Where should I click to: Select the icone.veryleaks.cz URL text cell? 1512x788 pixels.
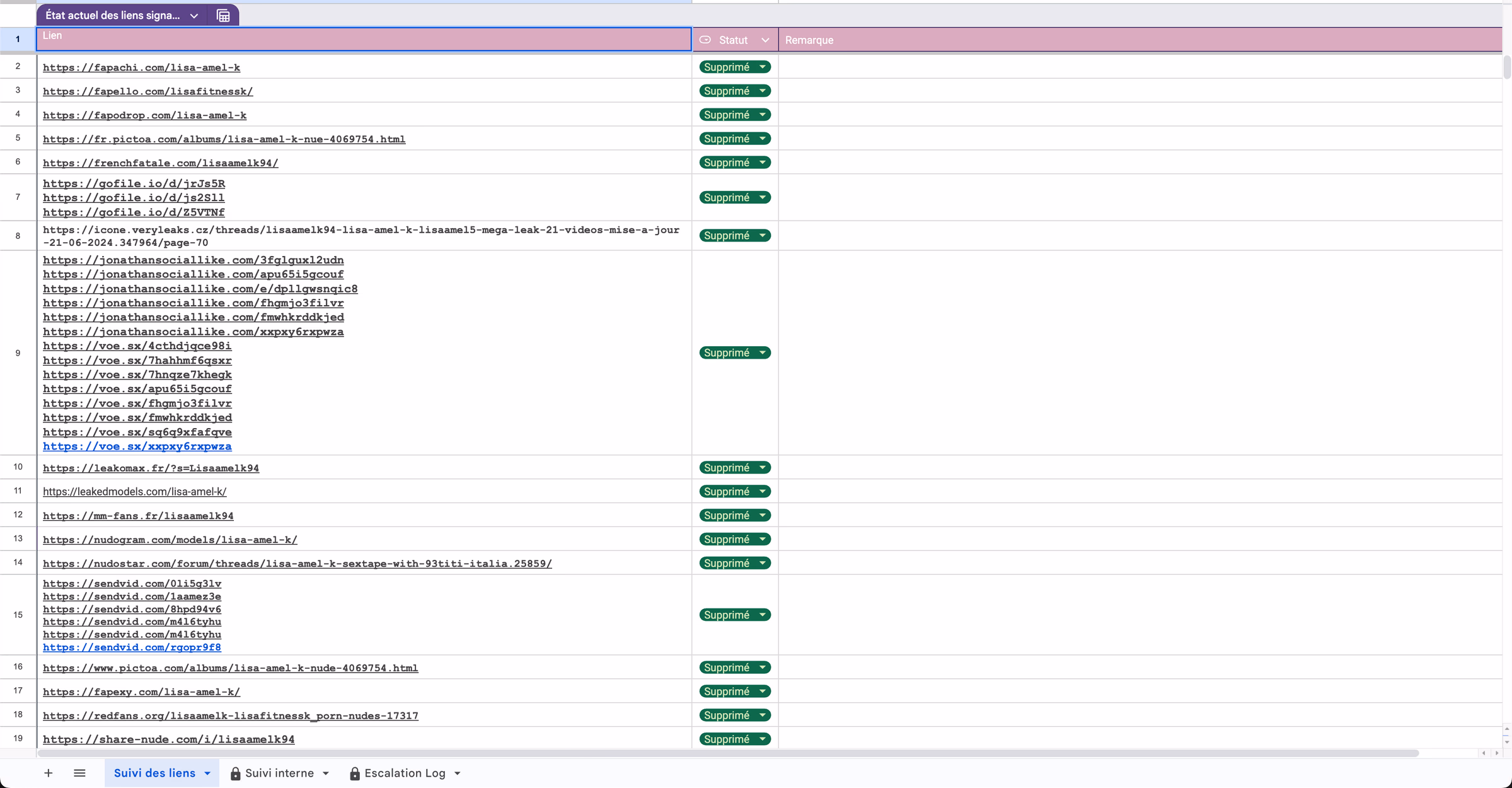tap(364, 236)
